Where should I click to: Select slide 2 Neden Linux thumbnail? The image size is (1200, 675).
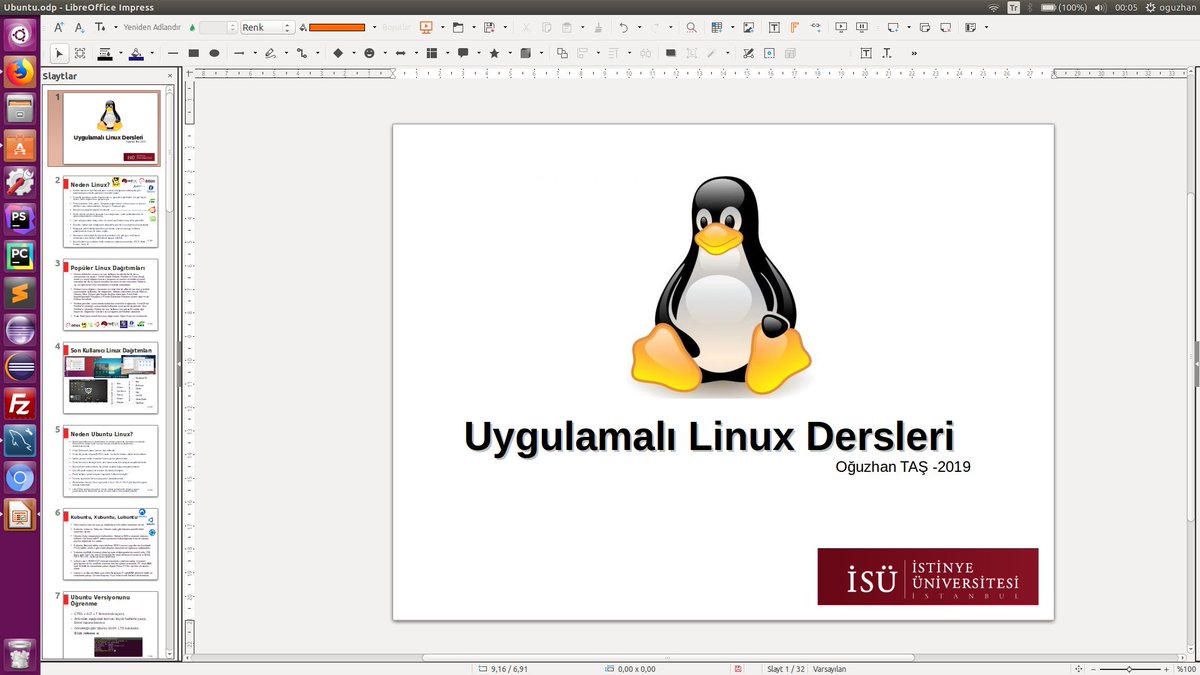coord(111,212)
